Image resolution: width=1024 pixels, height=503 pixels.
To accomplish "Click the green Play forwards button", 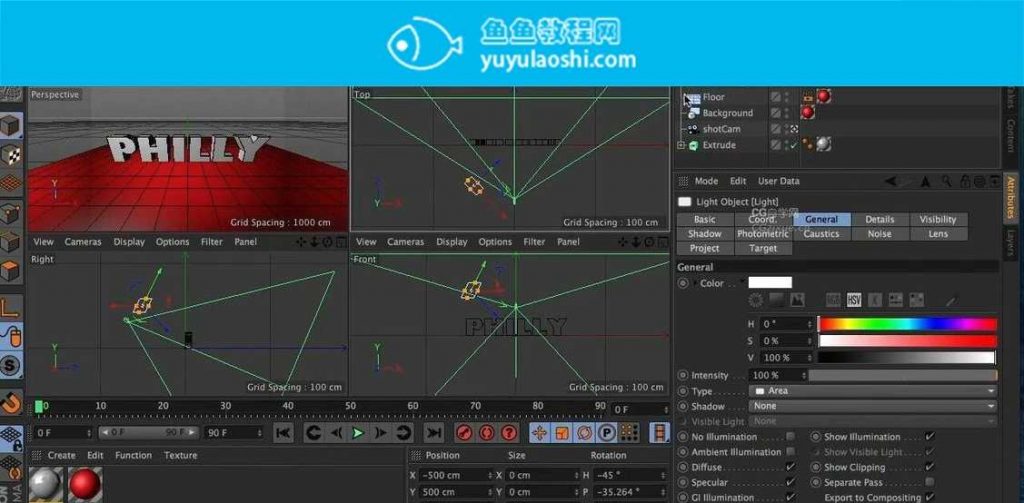I will click(357, 433).
